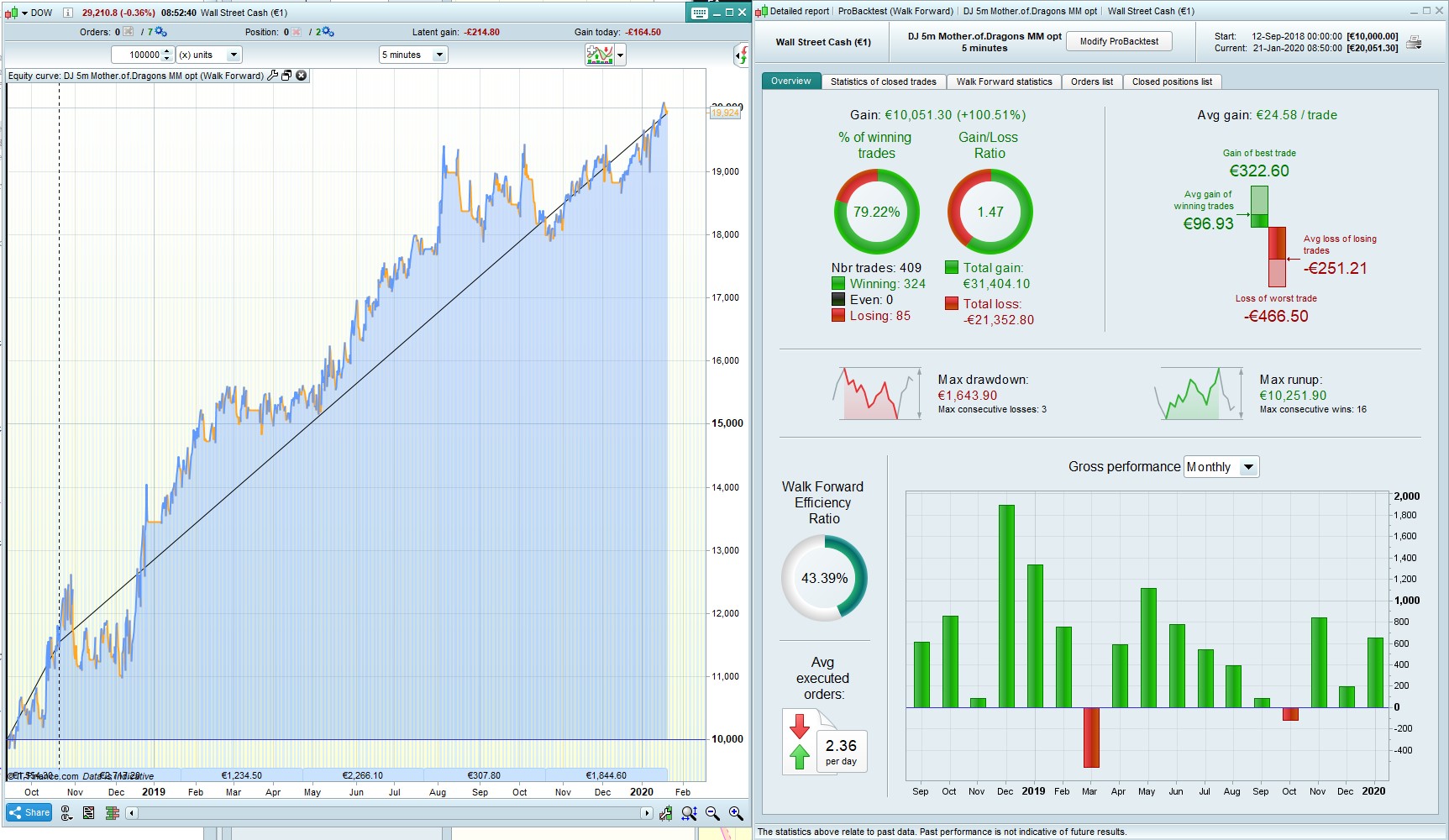Image resolution: width=1449 pixels, height=840 pixels.
Task: Click the red down arrow in executed orders
Action: pos(800,726)
